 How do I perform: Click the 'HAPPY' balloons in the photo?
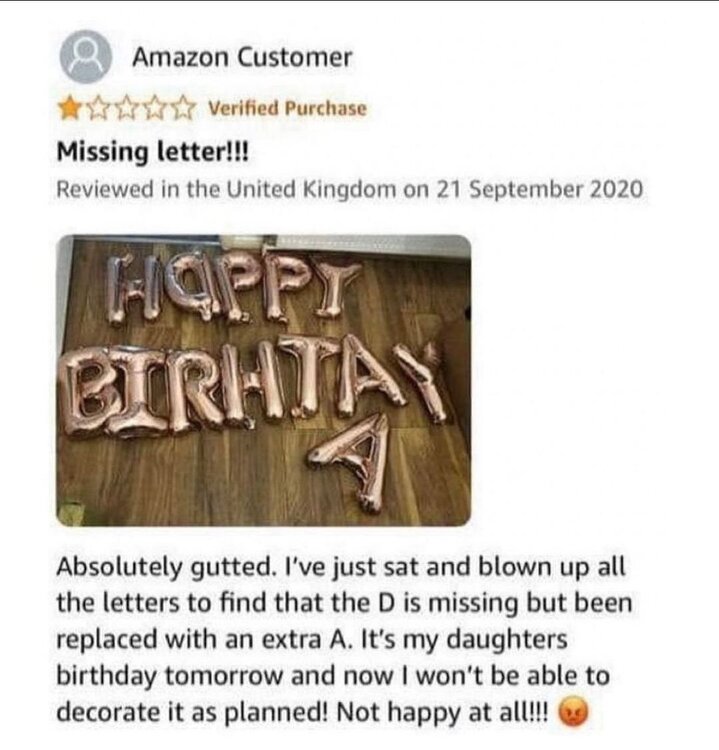(x=228, y=288)
